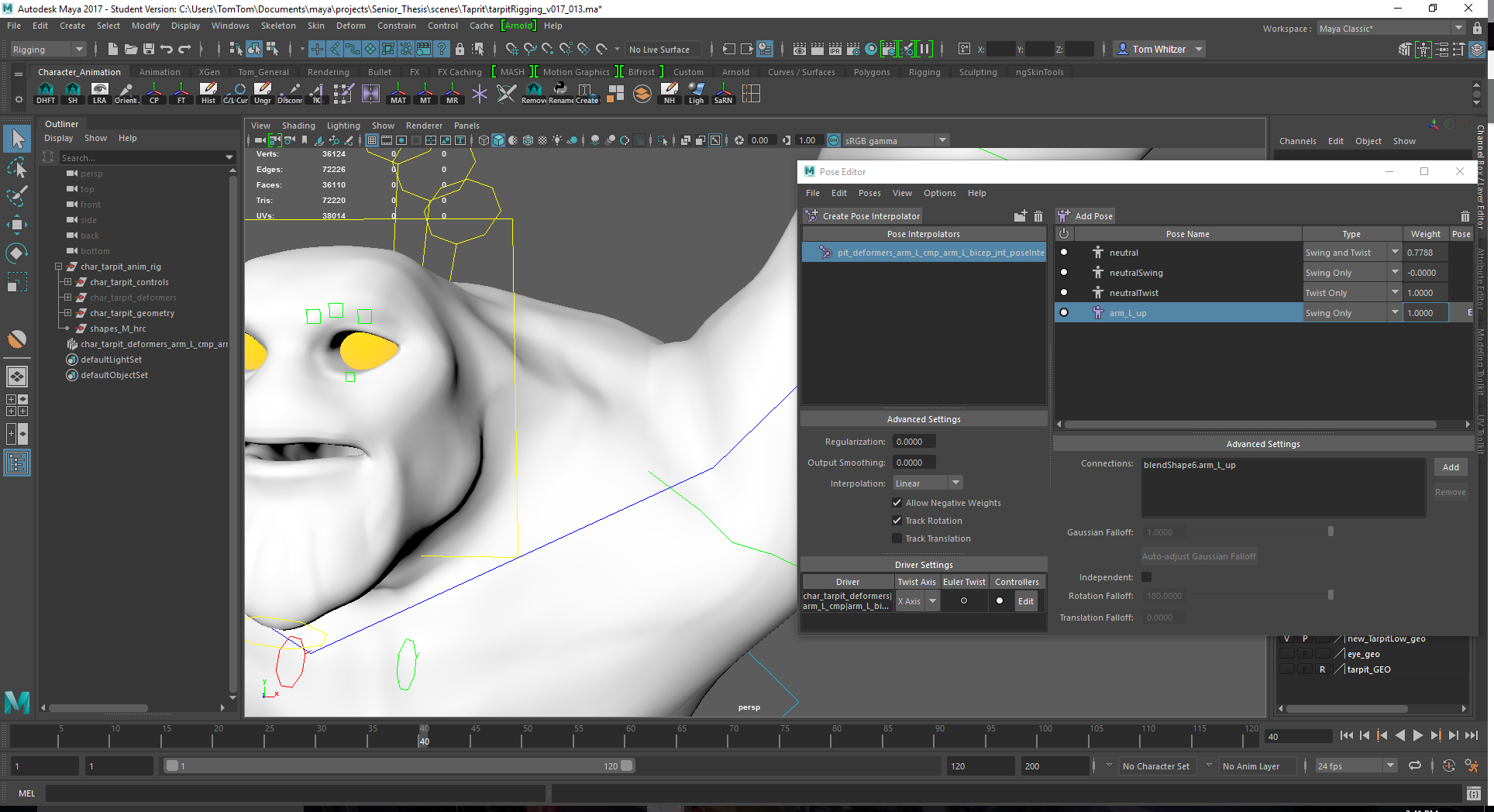
Task: Click the DHFT shelf icon
Action: [x=46, y=94]
